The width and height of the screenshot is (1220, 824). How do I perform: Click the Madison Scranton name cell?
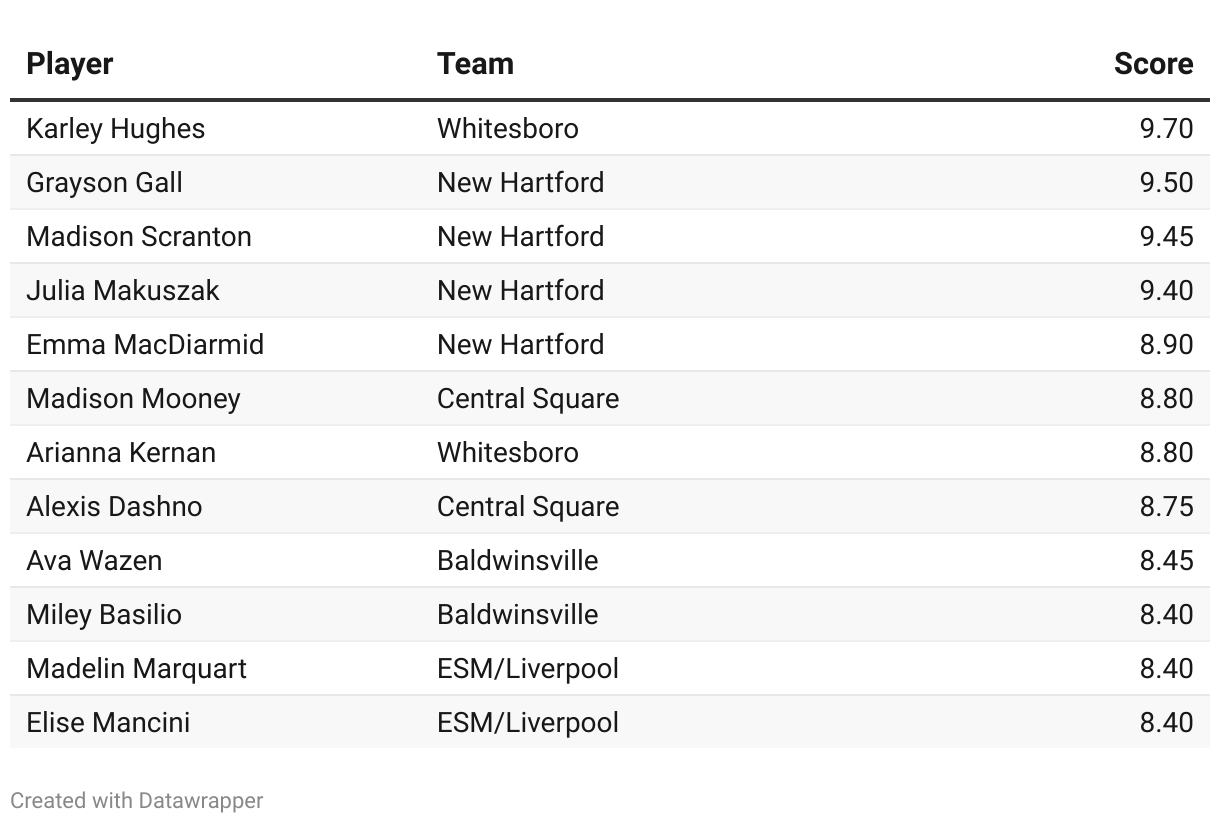click(x=139, y=237)
